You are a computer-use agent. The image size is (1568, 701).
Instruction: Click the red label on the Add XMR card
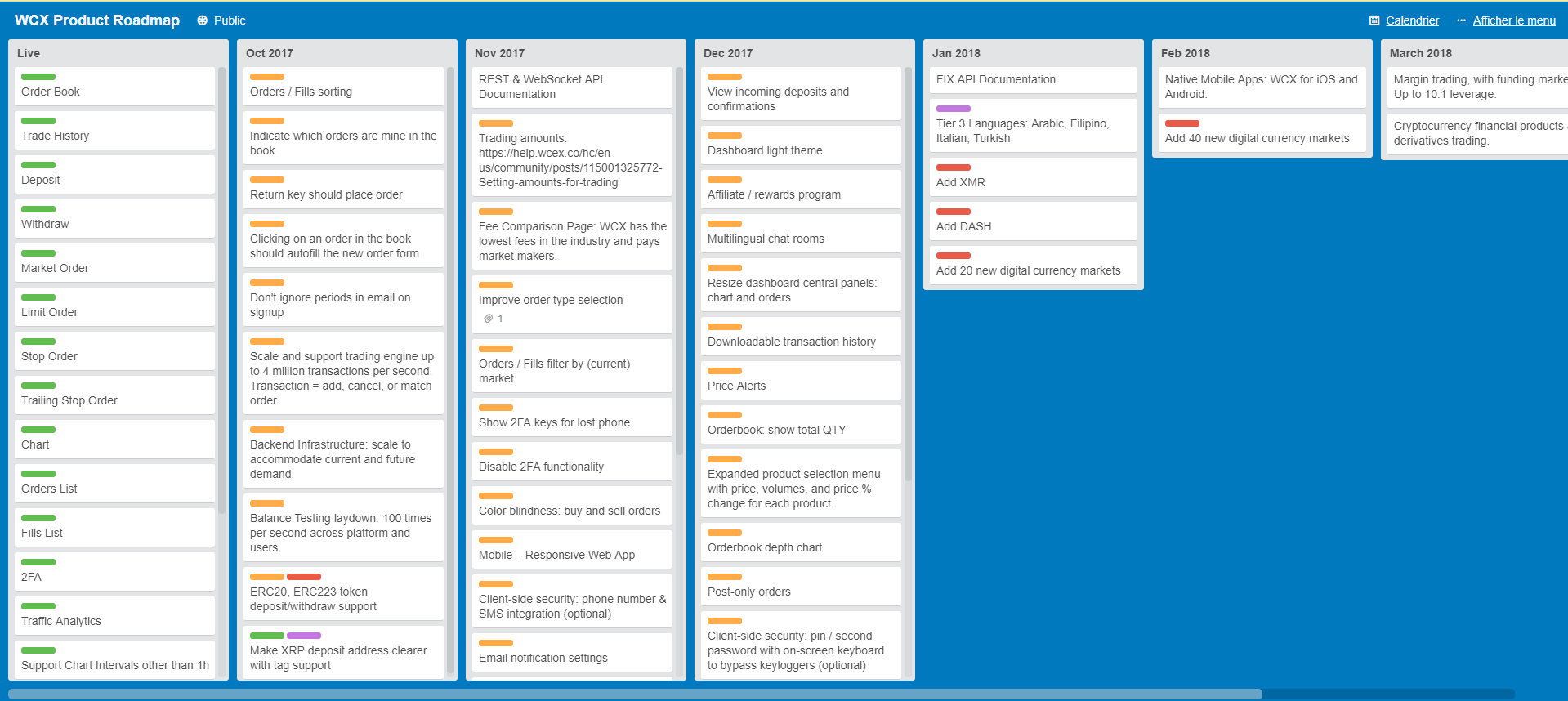click(x=954, y=167)
